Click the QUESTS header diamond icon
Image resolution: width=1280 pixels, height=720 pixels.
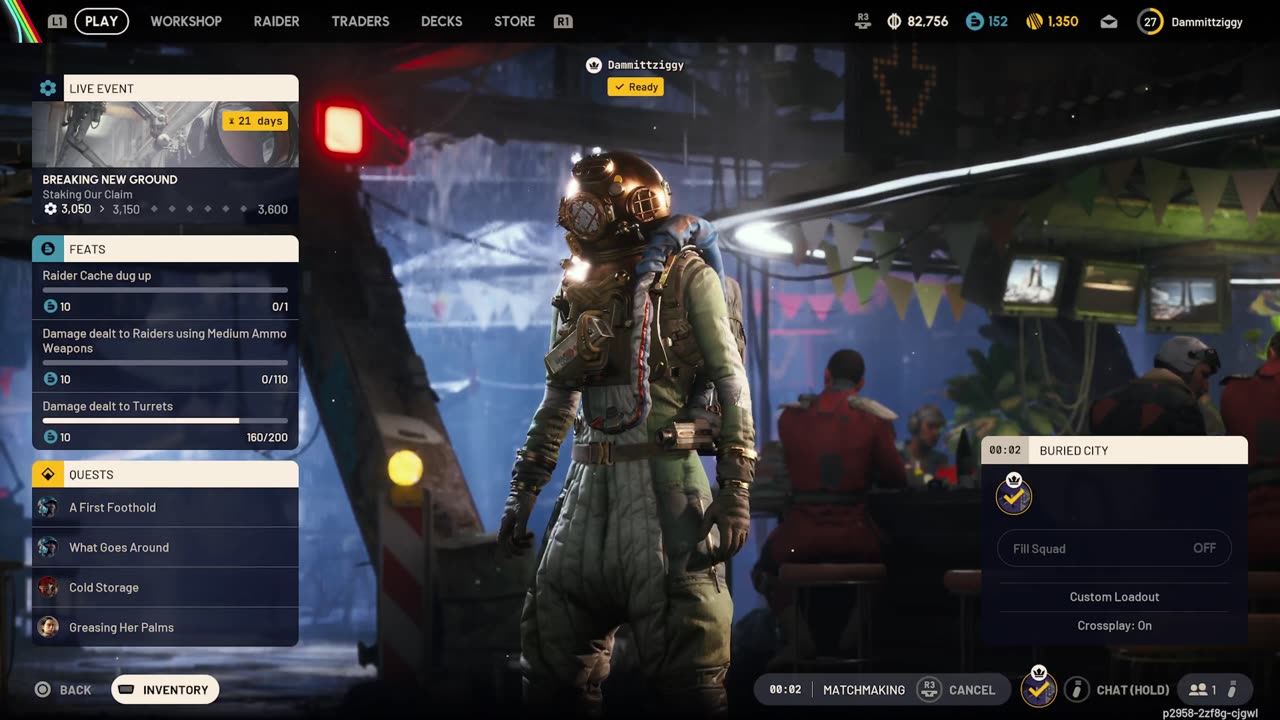(47, 474)
